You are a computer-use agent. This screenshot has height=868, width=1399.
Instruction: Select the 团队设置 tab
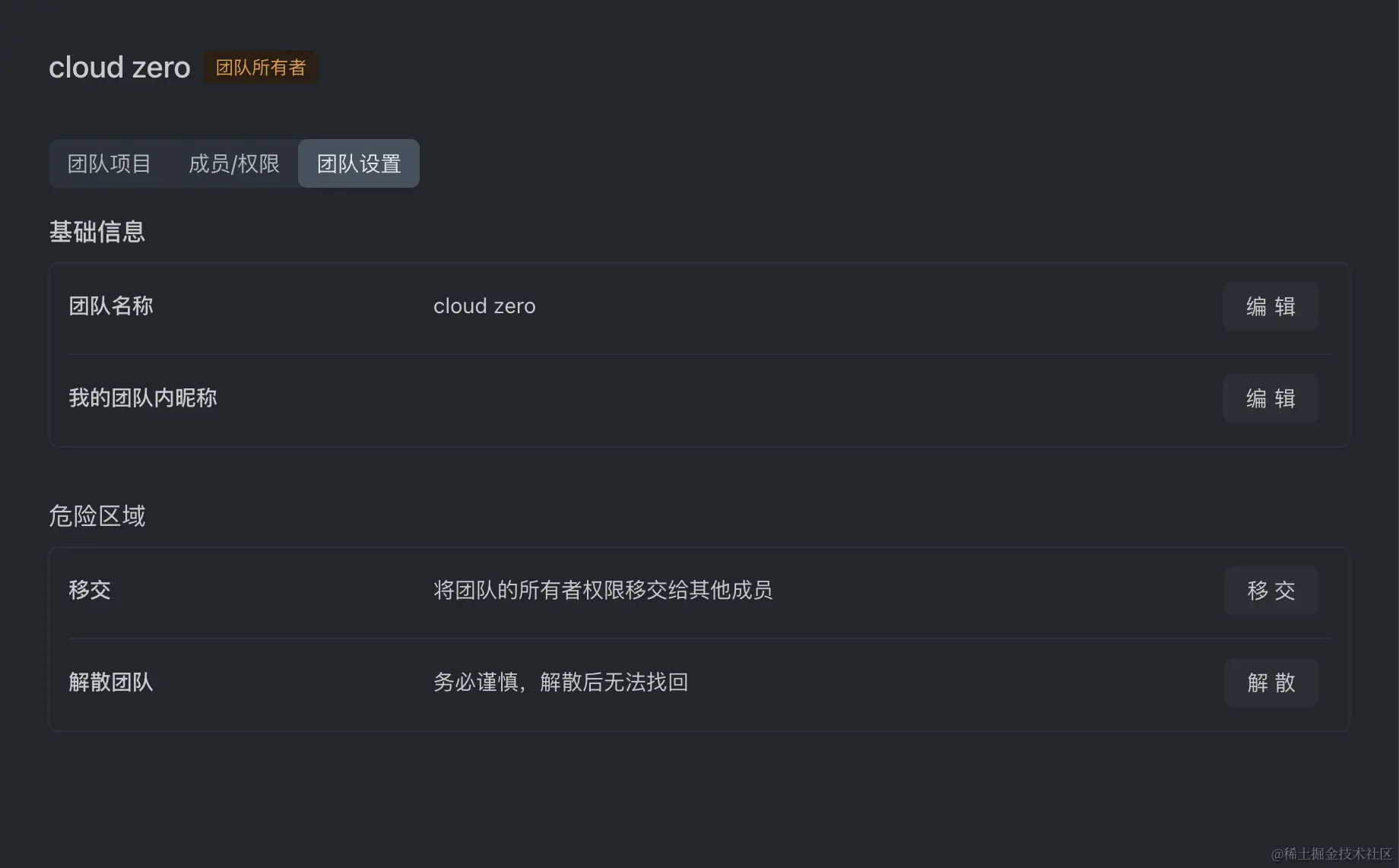(359, 163)
